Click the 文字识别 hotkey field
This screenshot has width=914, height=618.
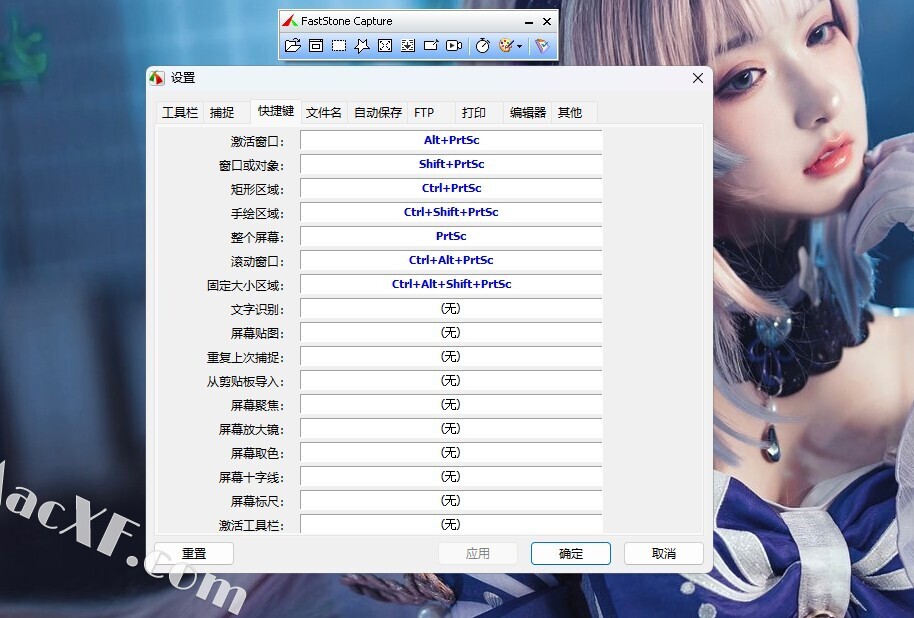[451, 308]
